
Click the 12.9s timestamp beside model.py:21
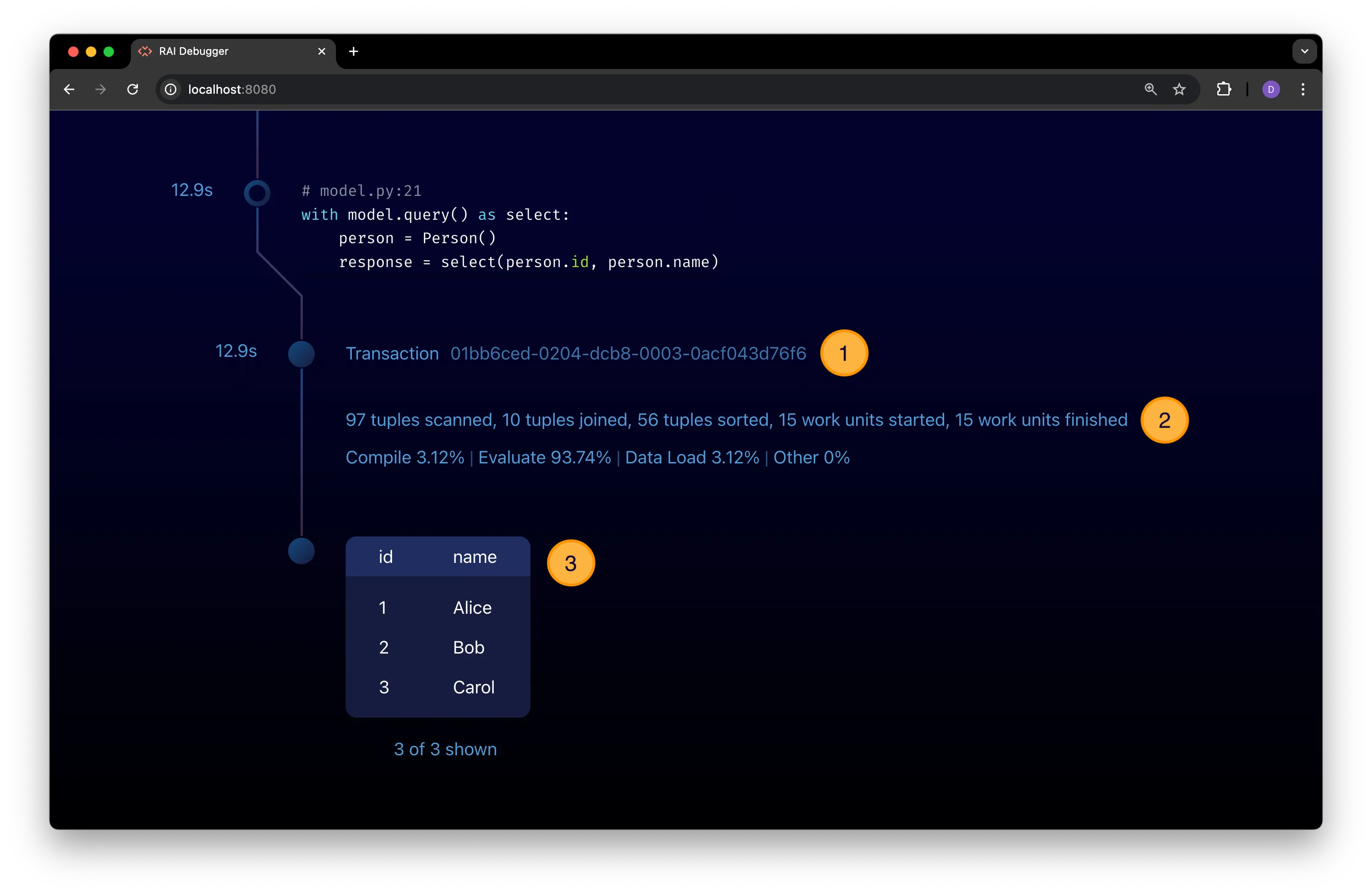192,190
